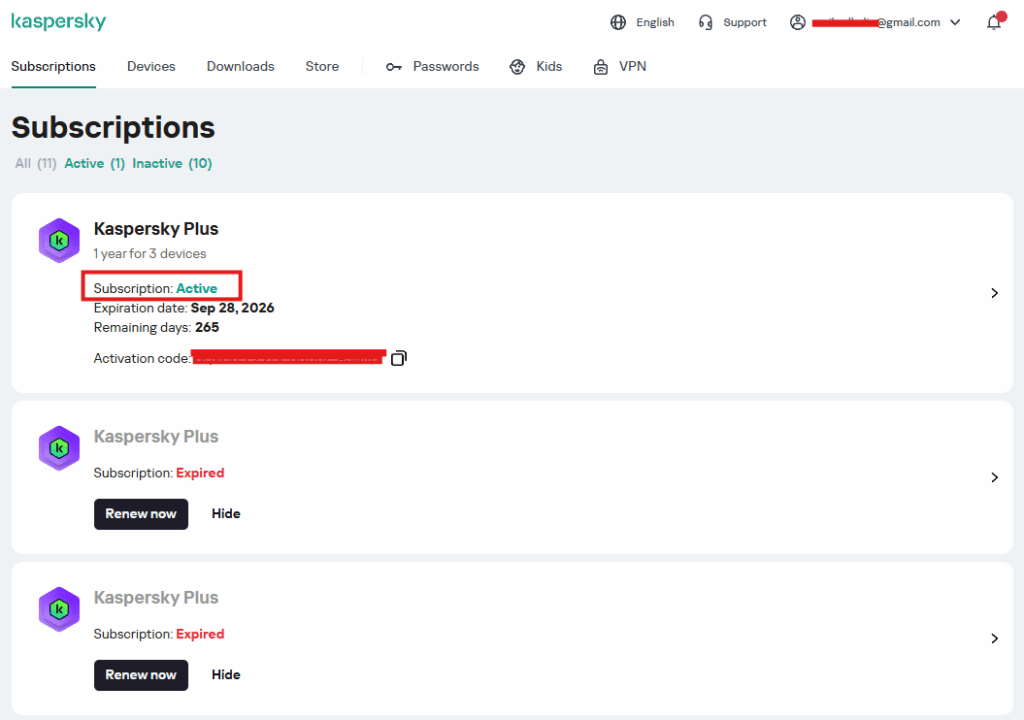
Task: Click the Kaspersky logo in the header
Action: point(58,22)
